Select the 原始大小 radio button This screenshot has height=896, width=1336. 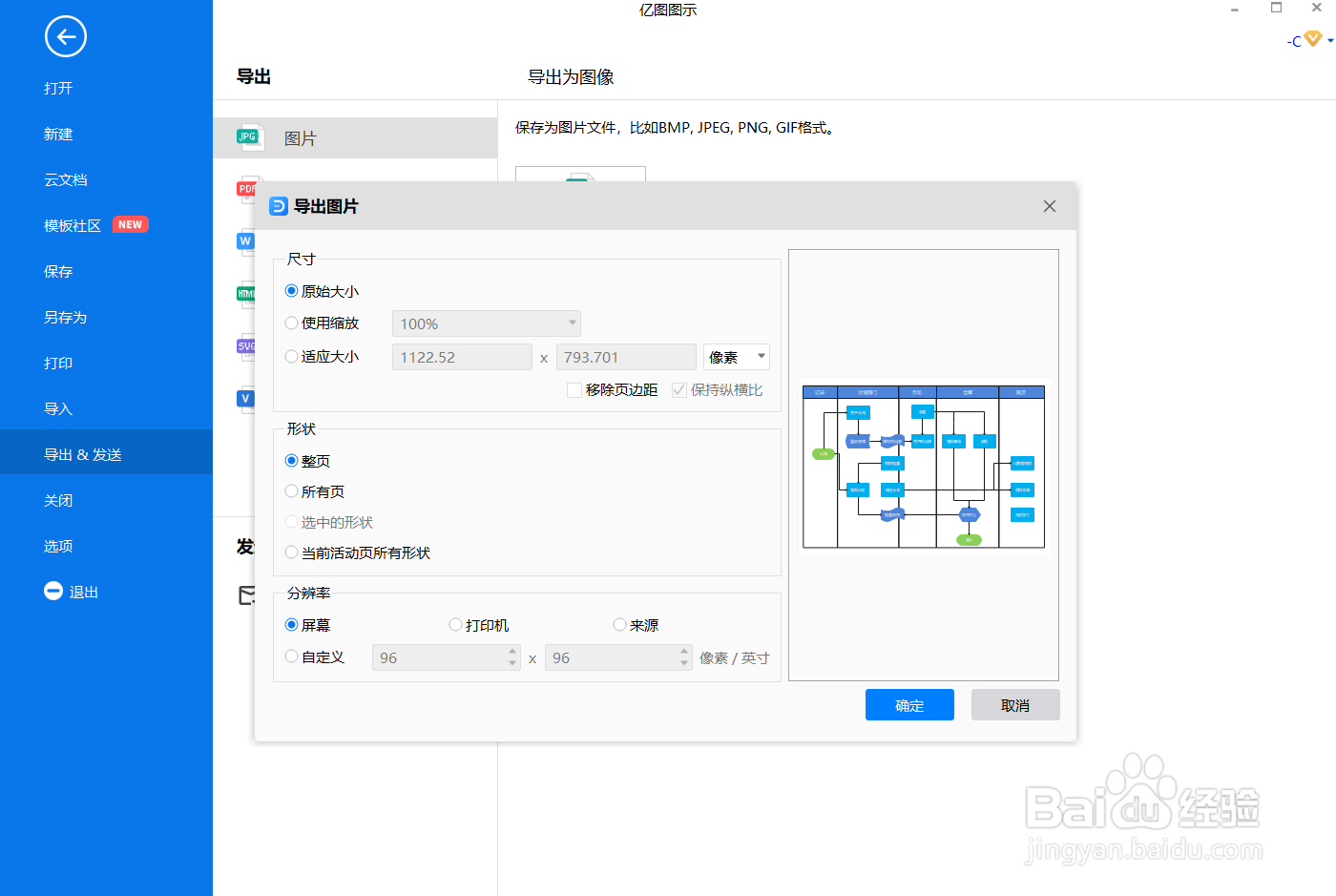click(292, 291)
